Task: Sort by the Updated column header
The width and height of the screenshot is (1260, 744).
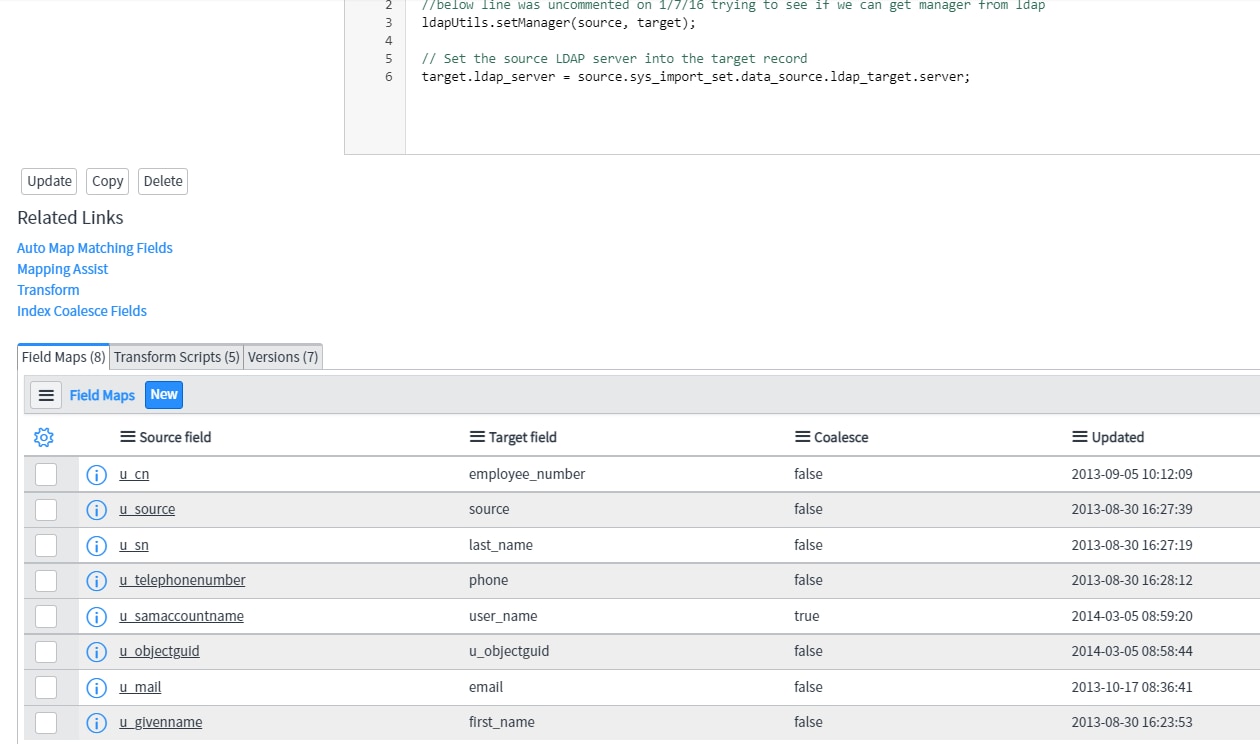Action: click(1118, 437)
